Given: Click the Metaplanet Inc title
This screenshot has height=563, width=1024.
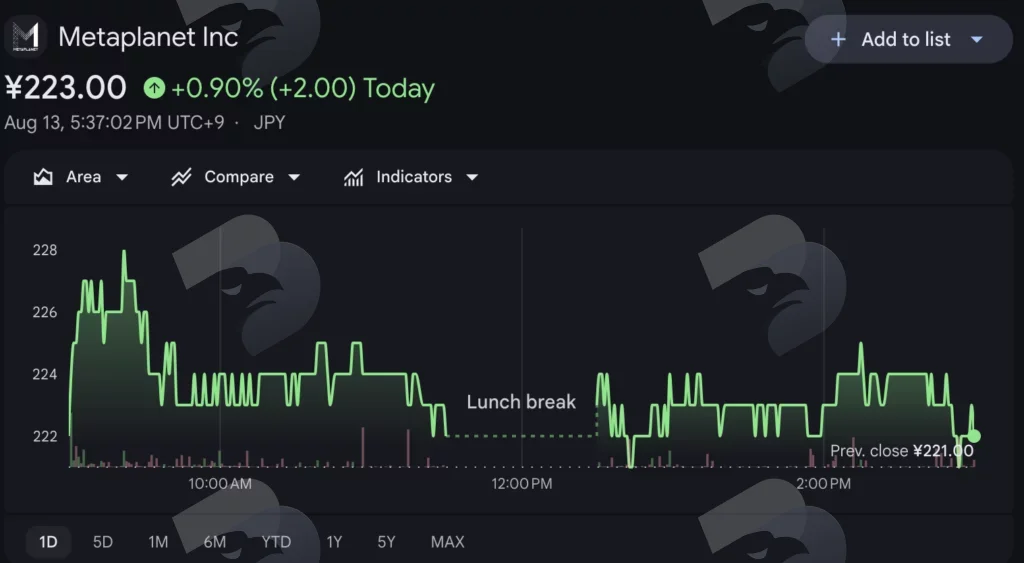Looking at the screenshot, I should (x=148, y=37).
